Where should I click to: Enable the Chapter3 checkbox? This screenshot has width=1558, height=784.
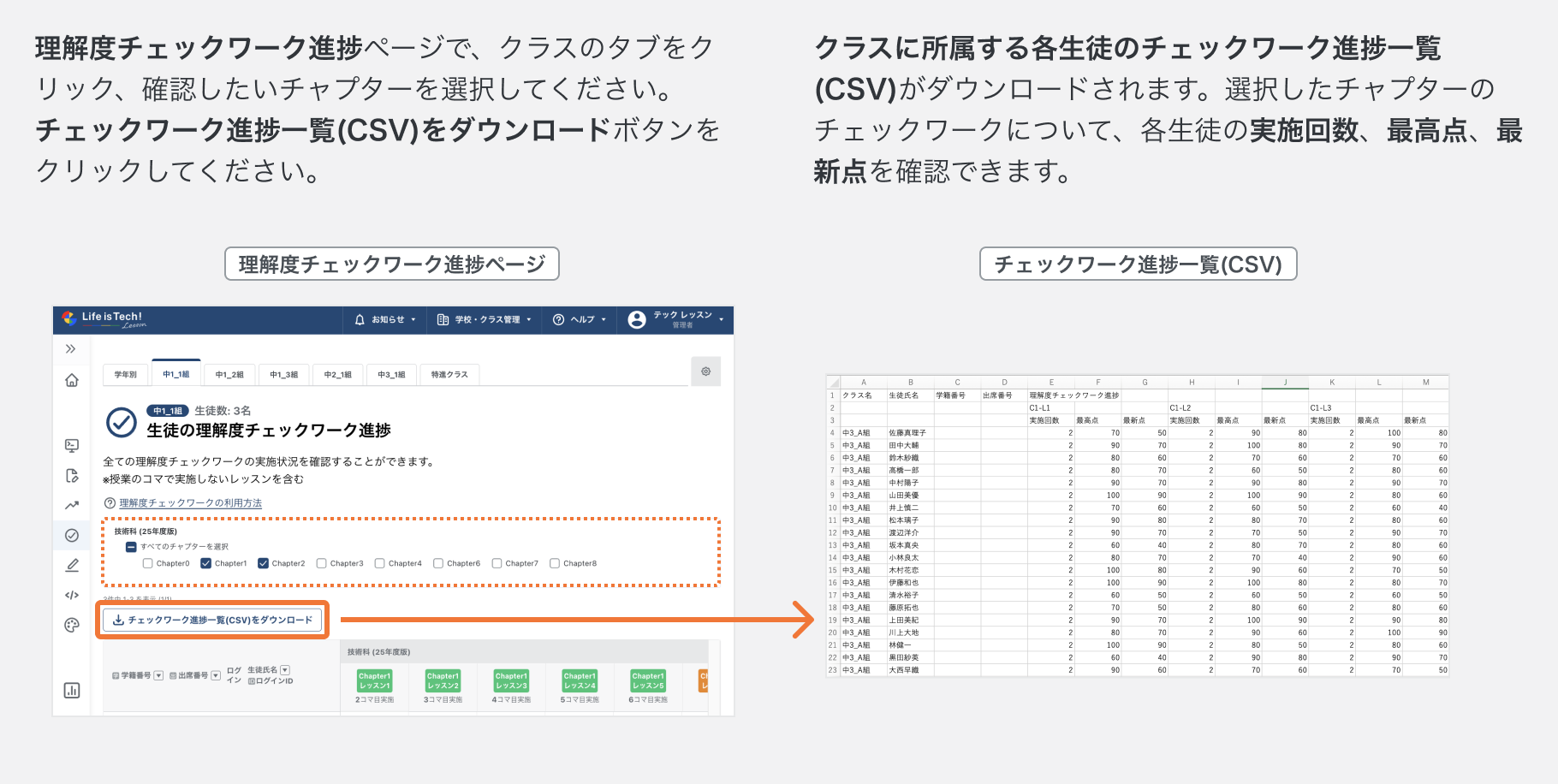click(321, 563)
